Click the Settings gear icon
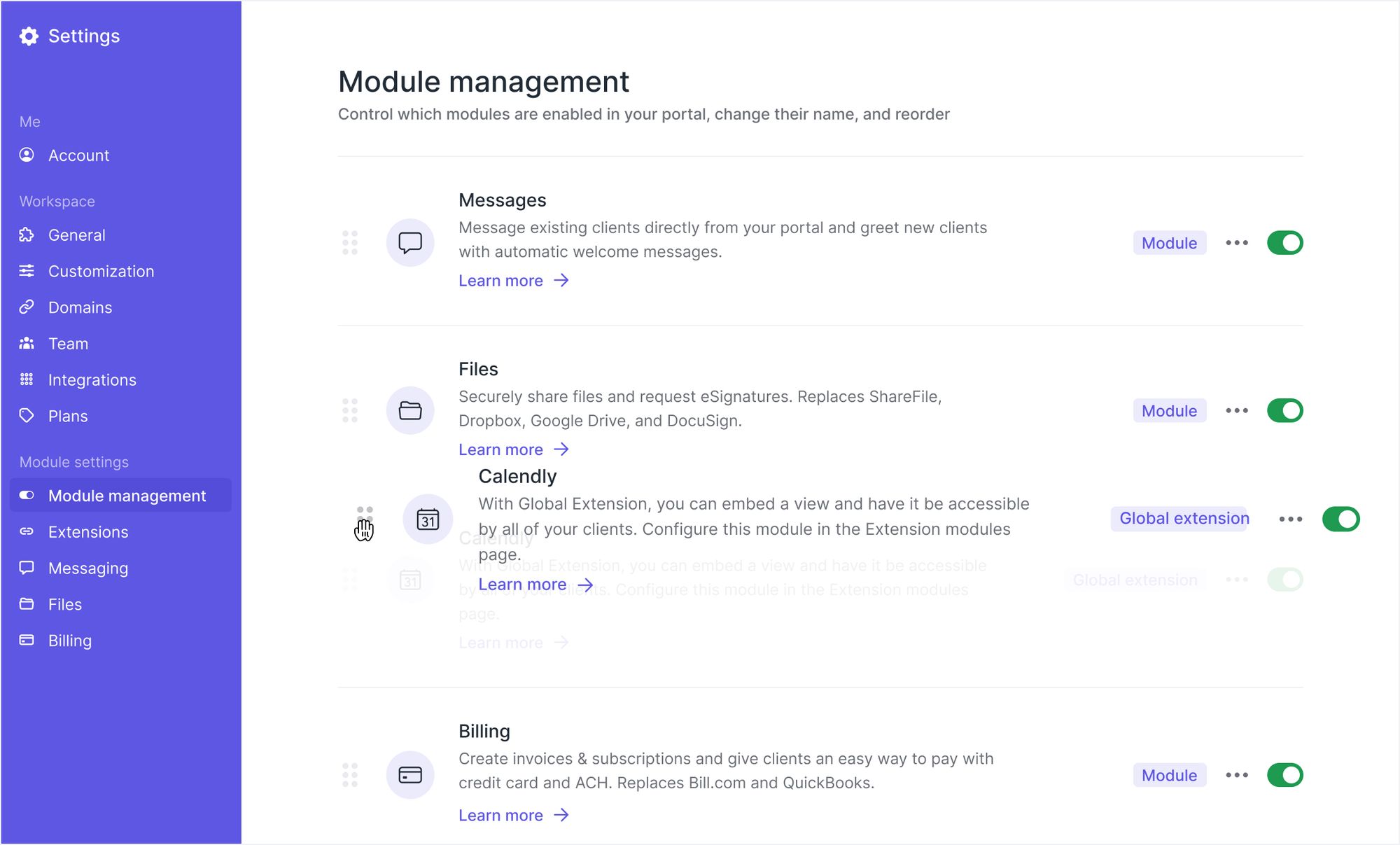 click(29, 36)
